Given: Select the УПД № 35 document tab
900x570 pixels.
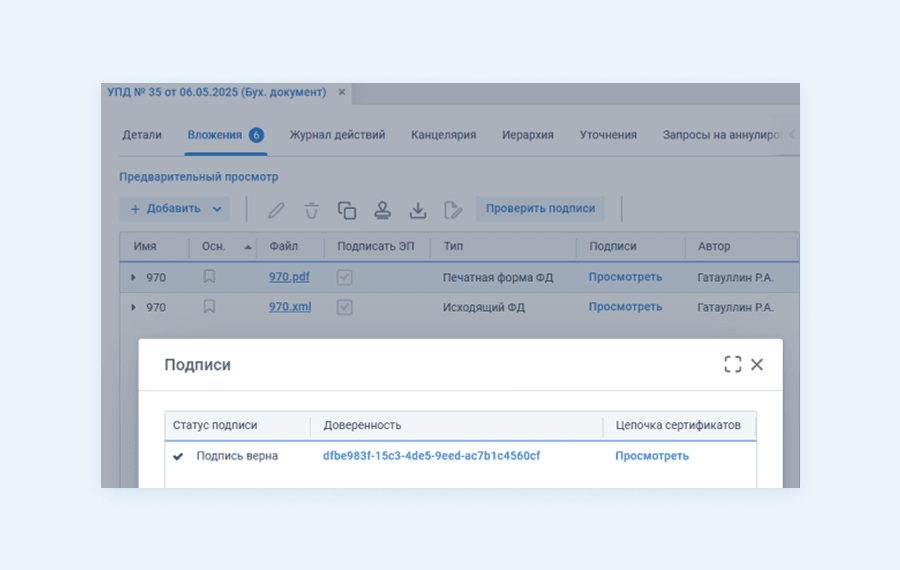Looking at the screenshot, I should point(216,92).
